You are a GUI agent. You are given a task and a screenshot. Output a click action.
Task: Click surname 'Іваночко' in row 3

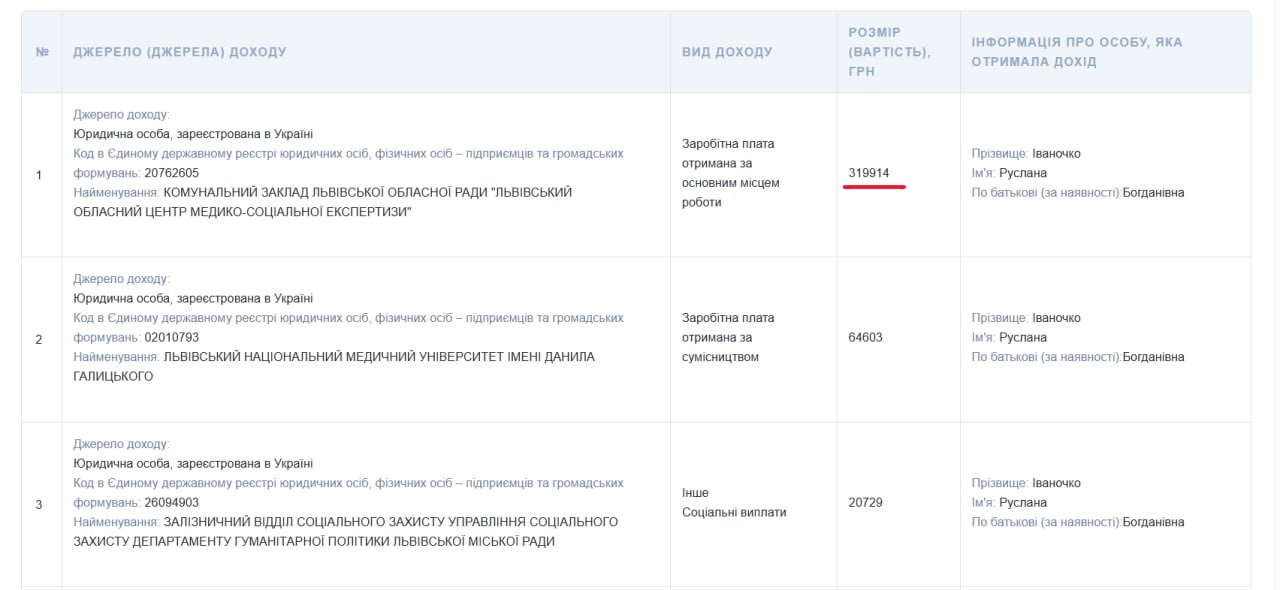pos(1056,483)
